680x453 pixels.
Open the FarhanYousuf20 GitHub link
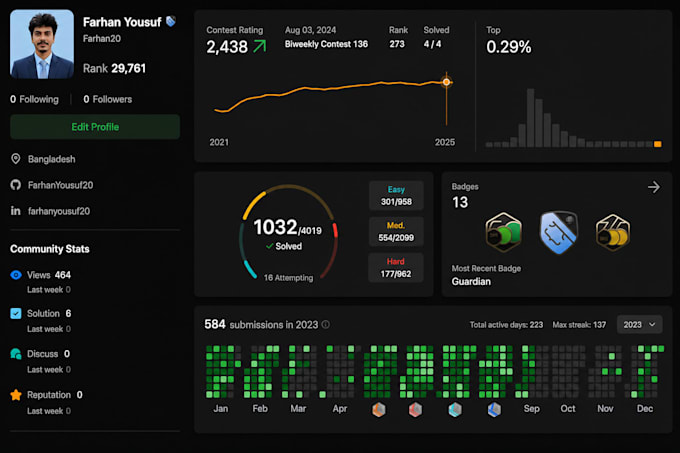tap(60, 185)
